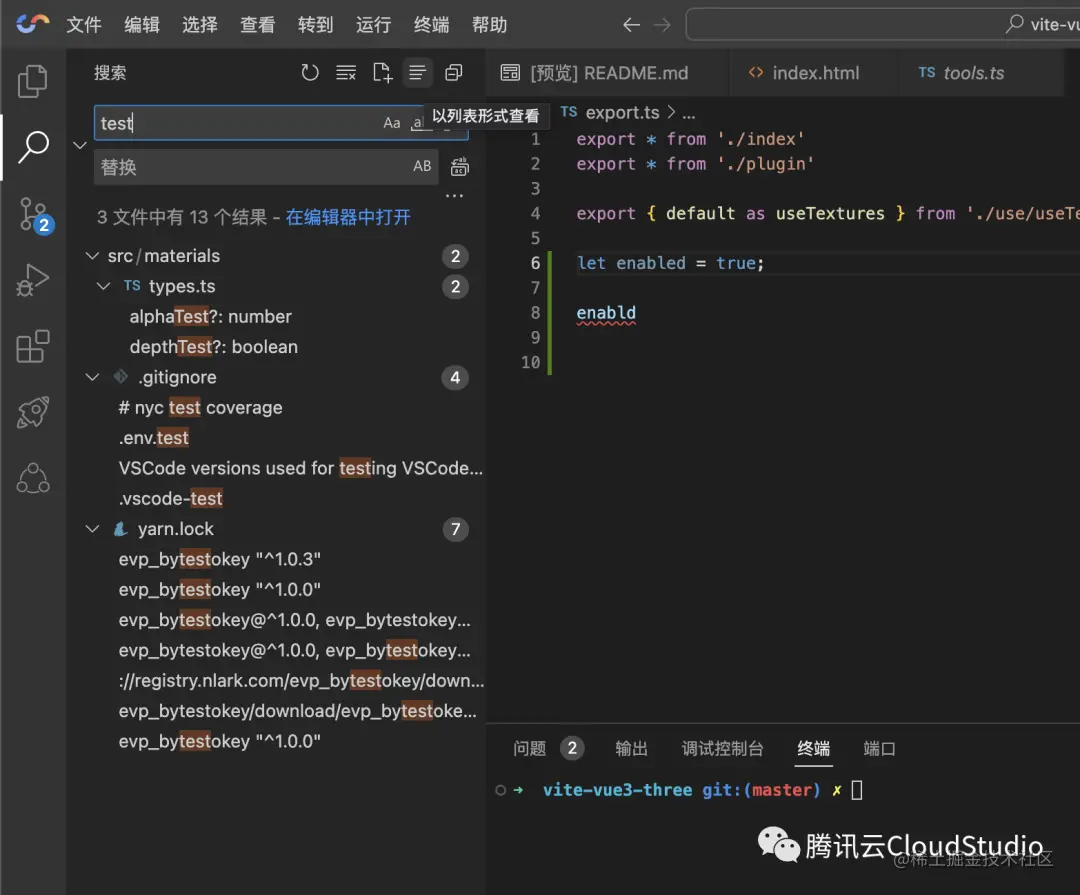Open the VSCode versions used for testing result
The width and height of the screenshot is (1080, 895).
300,468
